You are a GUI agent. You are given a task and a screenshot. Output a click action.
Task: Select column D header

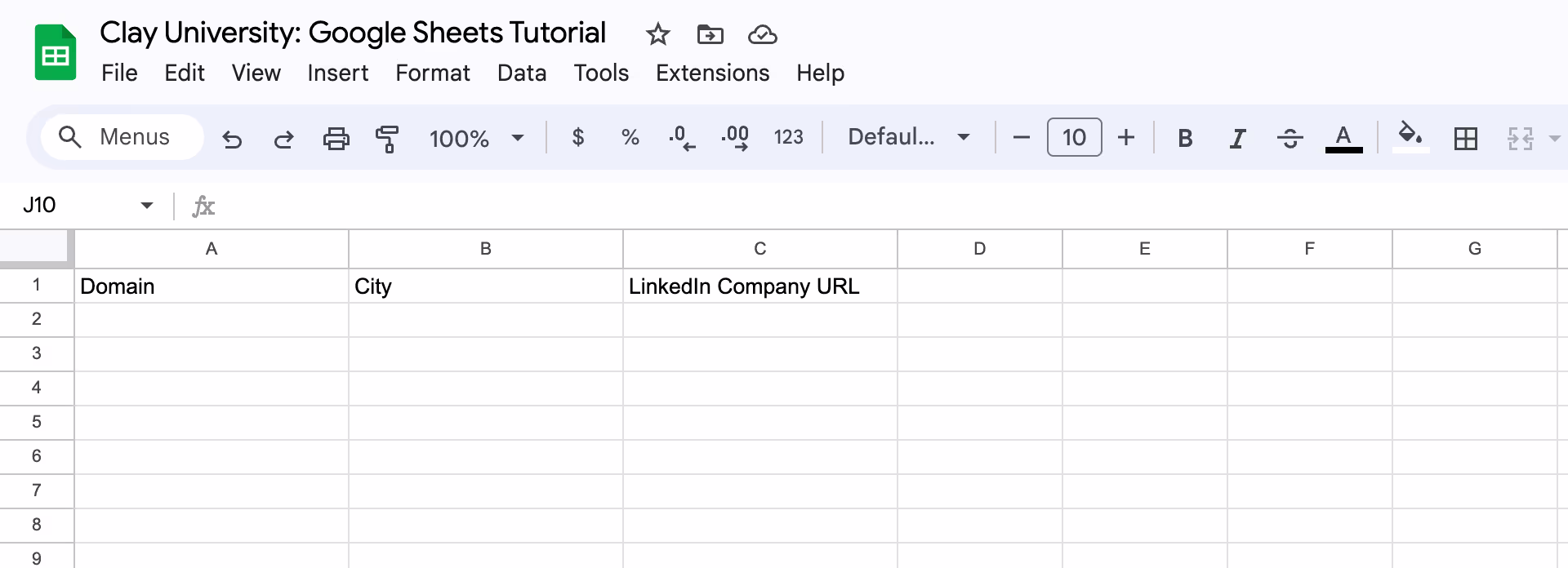coord(980,249)
